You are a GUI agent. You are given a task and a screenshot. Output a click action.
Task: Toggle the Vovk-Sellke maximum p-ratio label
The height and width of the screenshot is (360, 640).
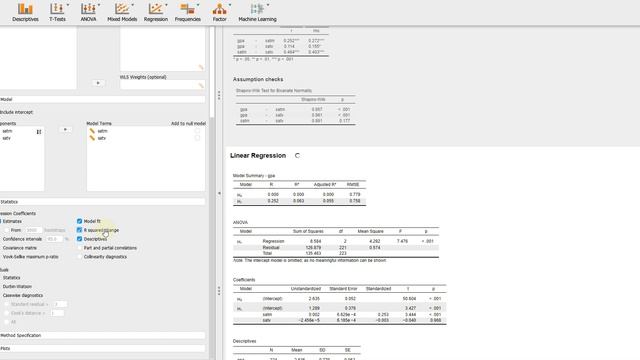(31, 257)
